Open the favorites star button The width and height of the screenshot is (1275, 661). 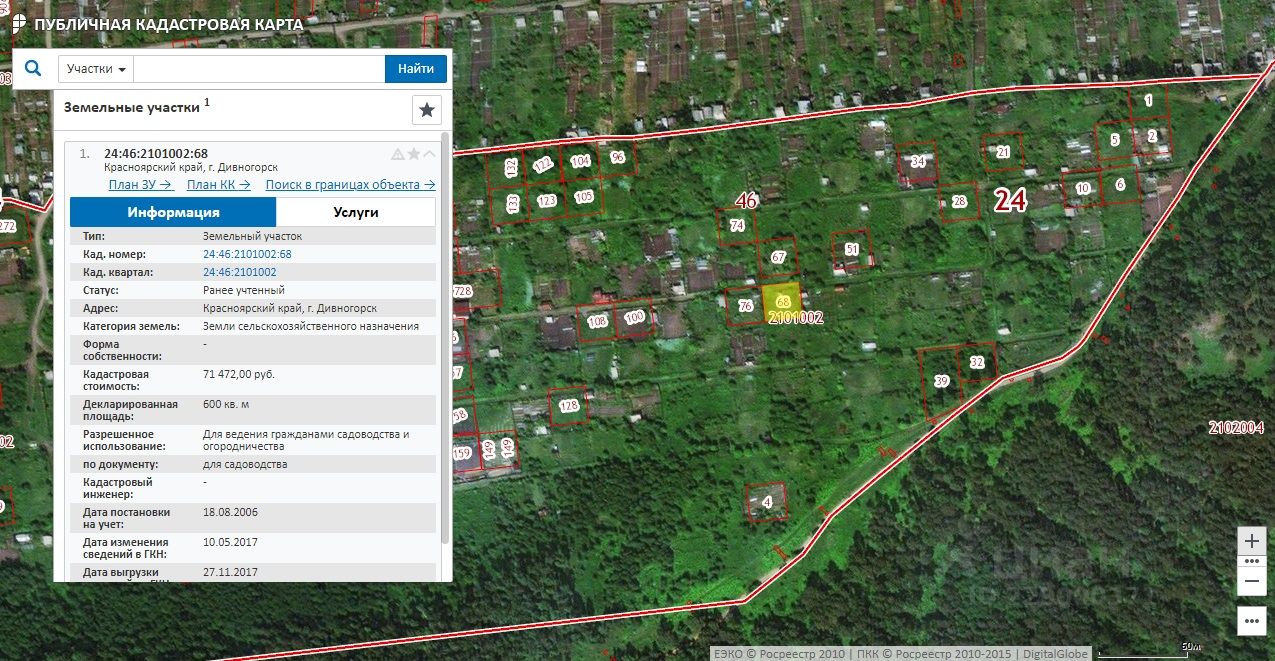click(427, 110)
